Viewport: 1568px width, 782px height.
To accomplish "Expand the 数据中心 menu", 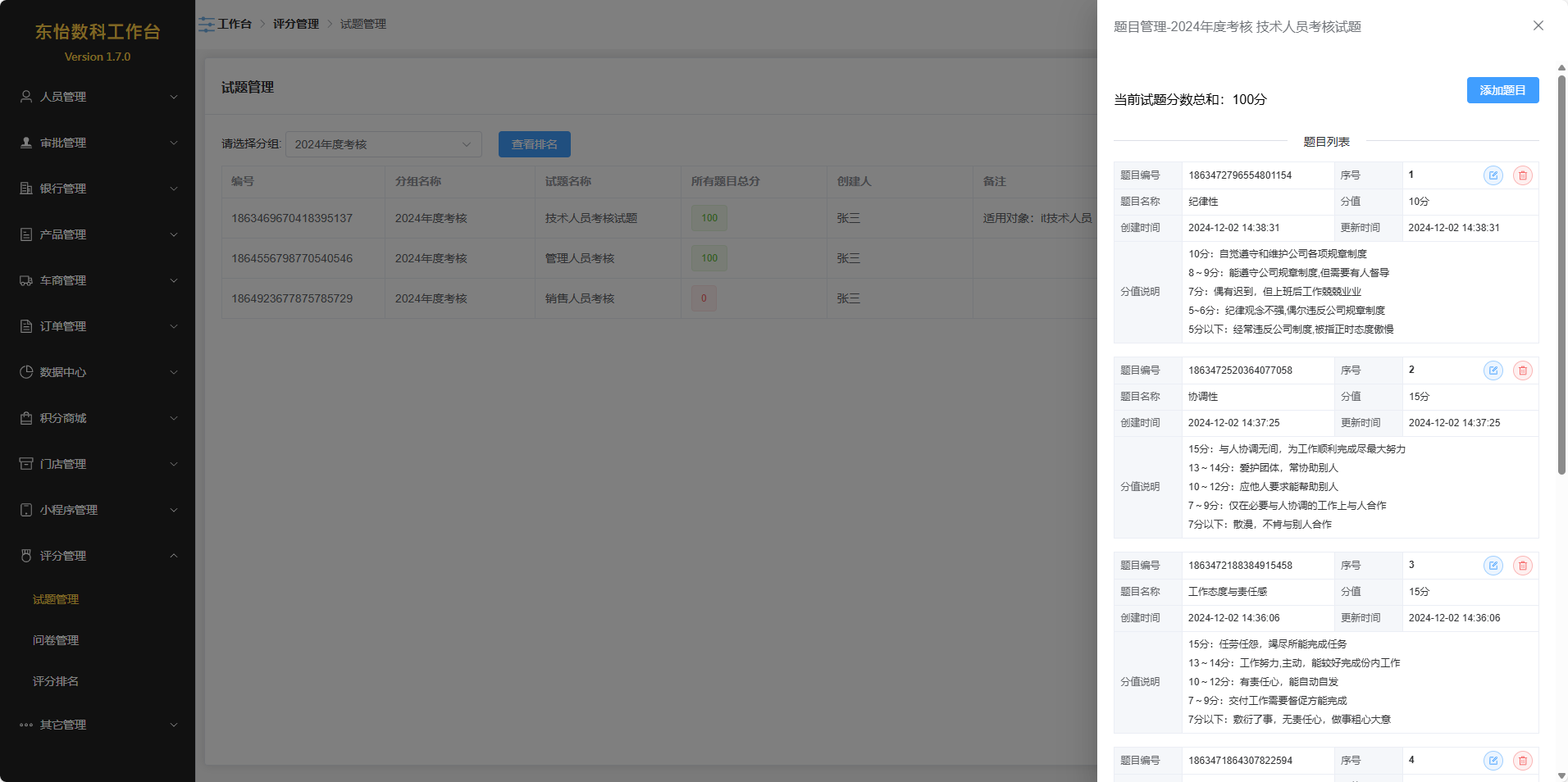I will pos(98,372).
